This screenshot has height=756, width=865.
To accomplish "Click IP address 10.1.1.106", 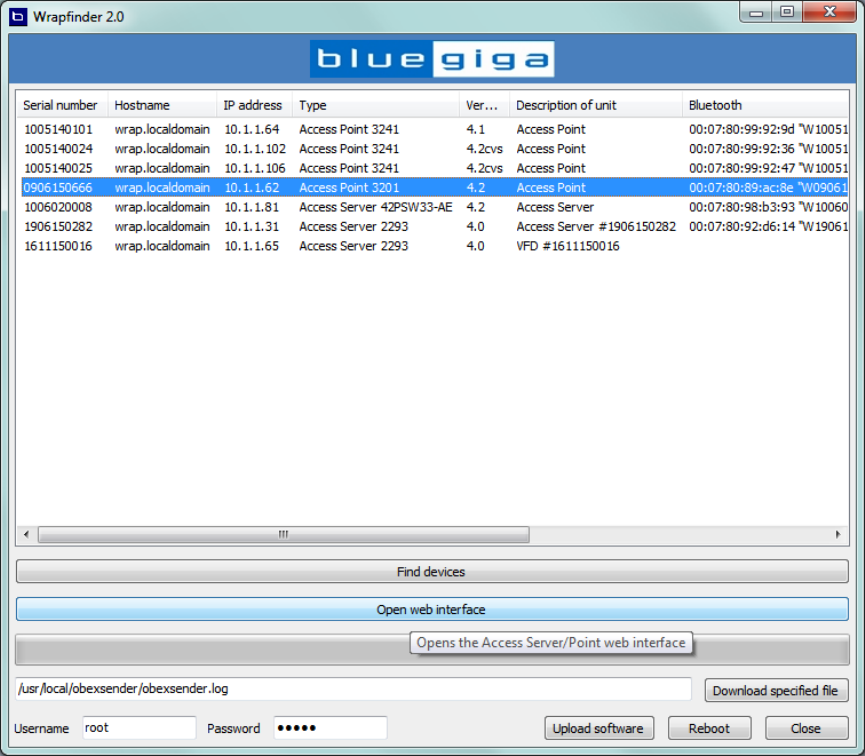I will pyautogui.click(x=255, y=168).
